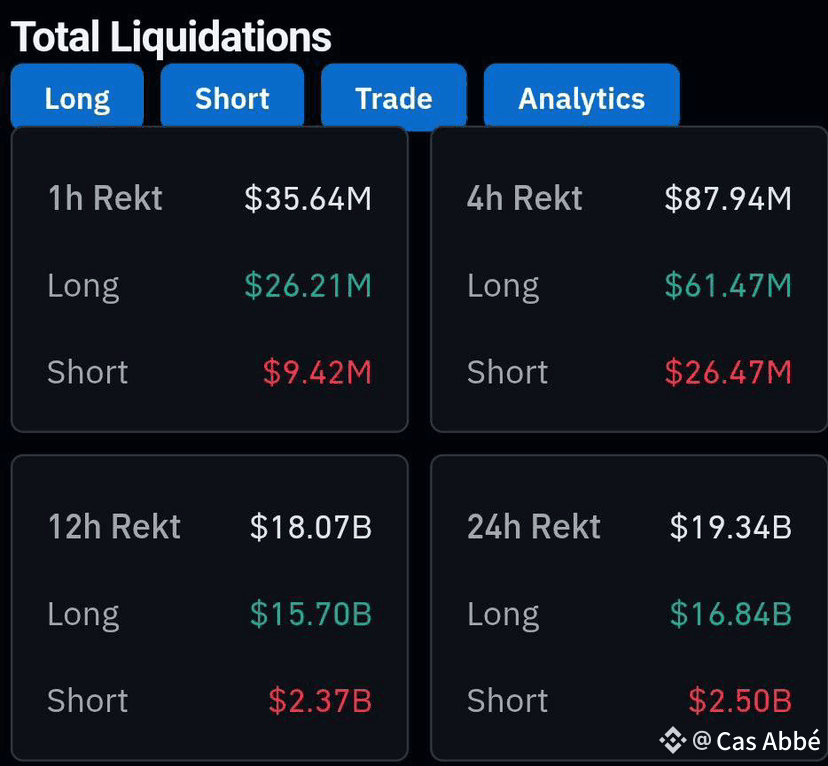
Task: Open the Analytics tab
Action: 581,98
